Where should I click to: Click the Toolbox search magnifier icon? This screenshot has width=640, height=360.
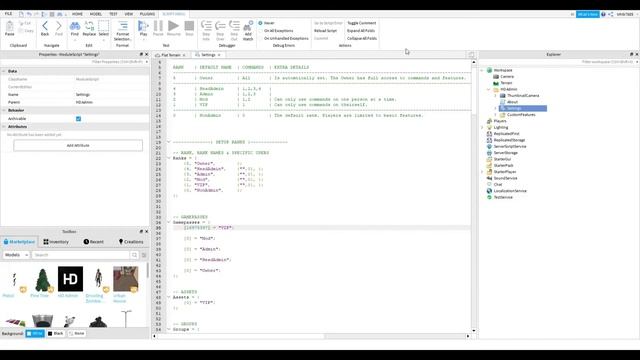click(134, 255)
